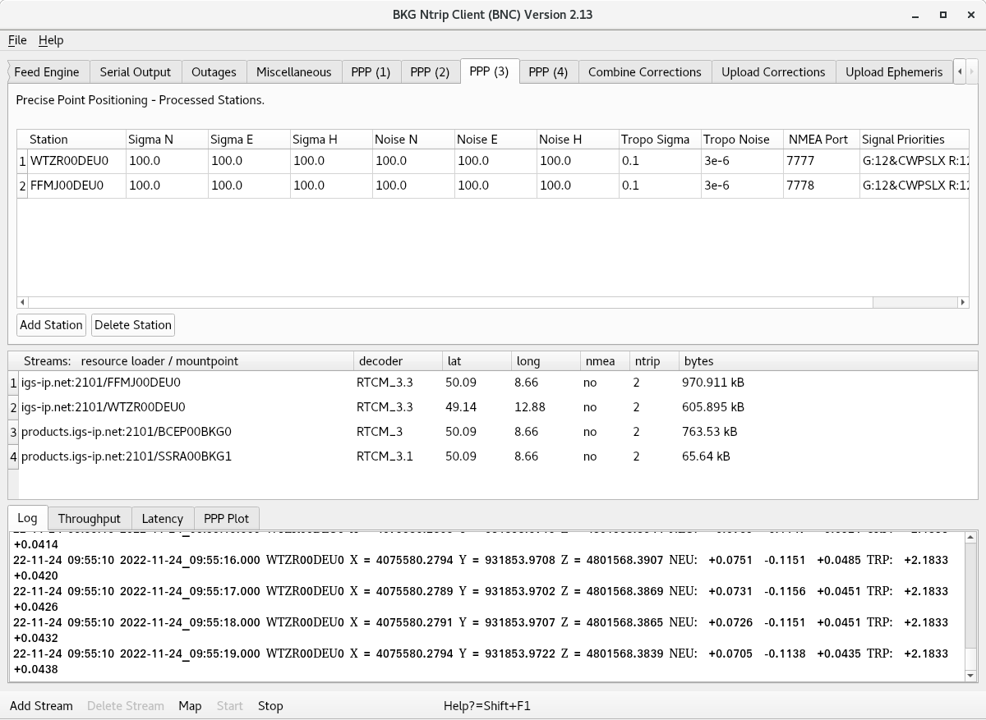
Task: Click Add Stream at bottom
Action: pos(41,705)
